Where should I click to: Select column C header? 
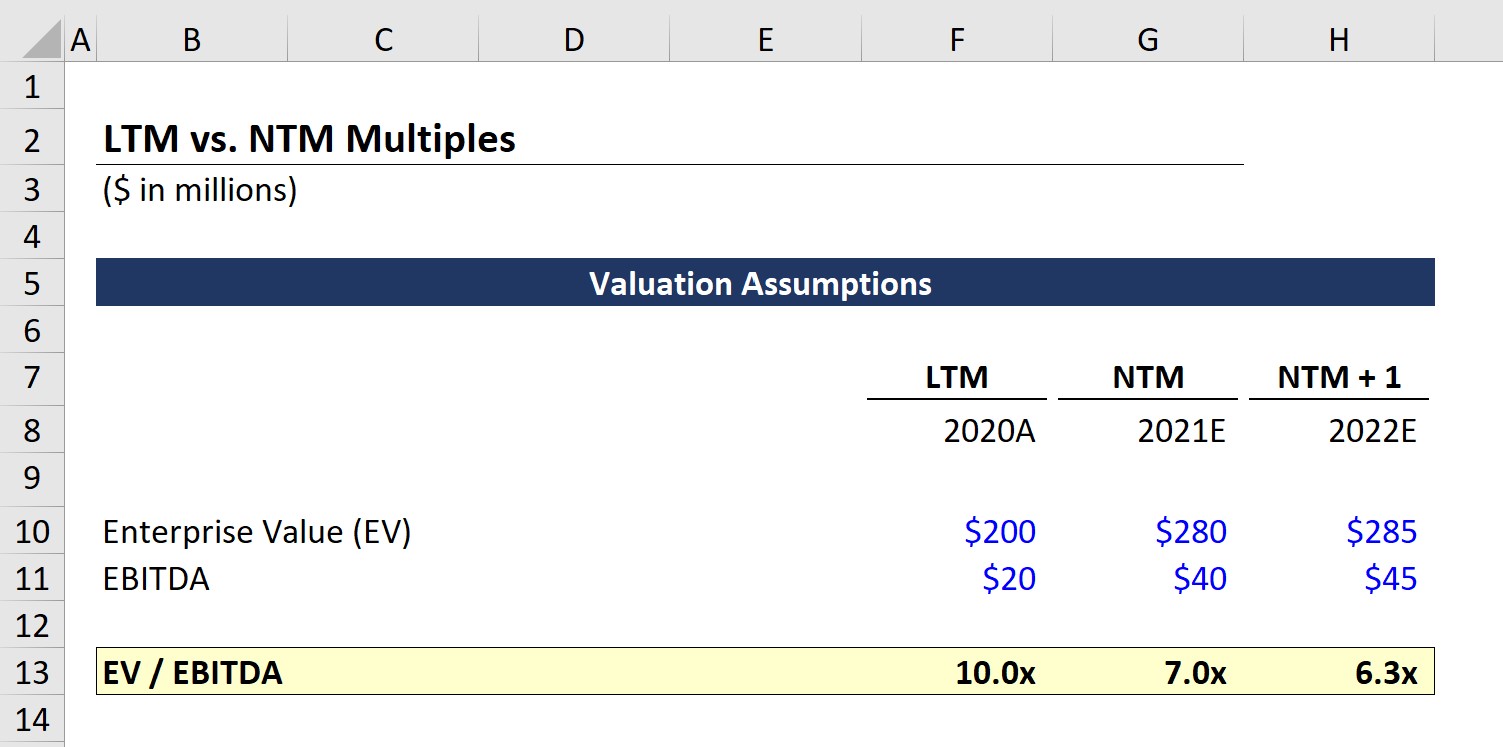[x=383, y=39]
